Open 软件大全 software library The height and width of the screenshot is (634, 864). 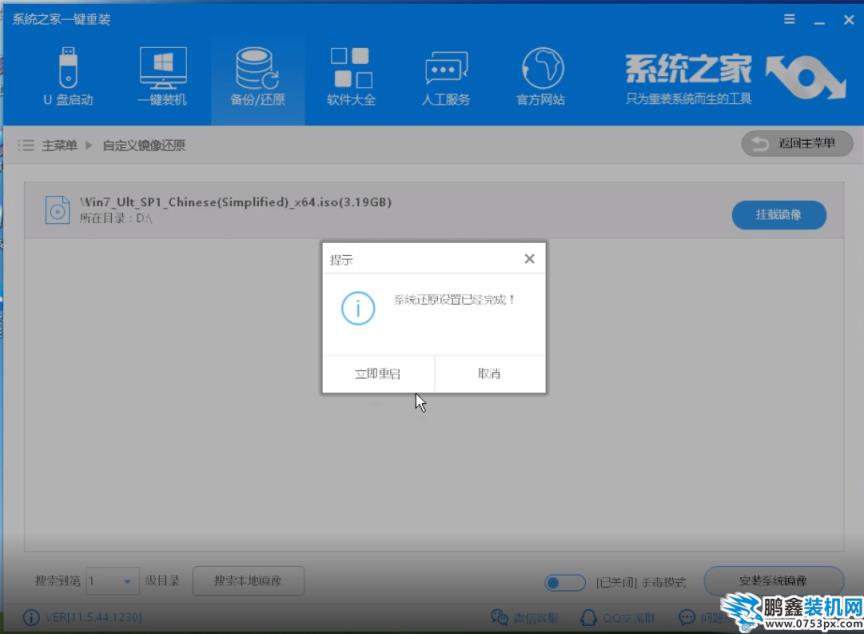[351, 77]
